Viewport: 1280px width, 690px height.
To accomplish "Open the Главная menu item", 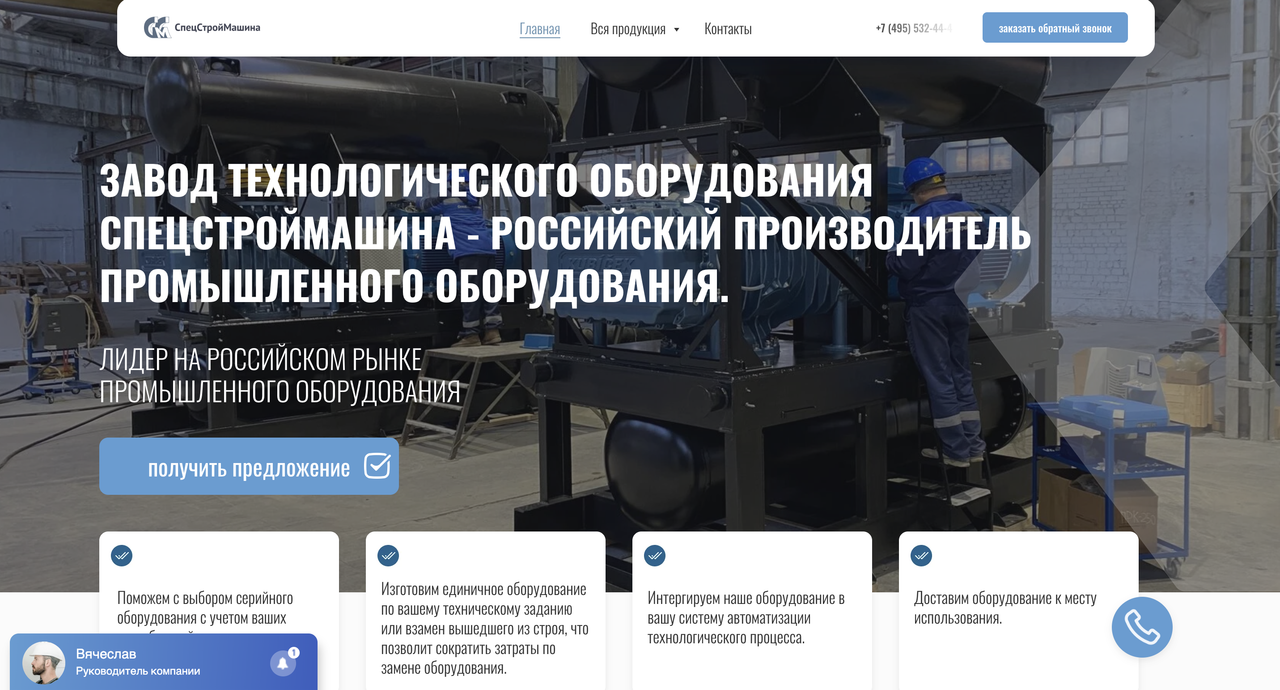I will tap(540, 29).
